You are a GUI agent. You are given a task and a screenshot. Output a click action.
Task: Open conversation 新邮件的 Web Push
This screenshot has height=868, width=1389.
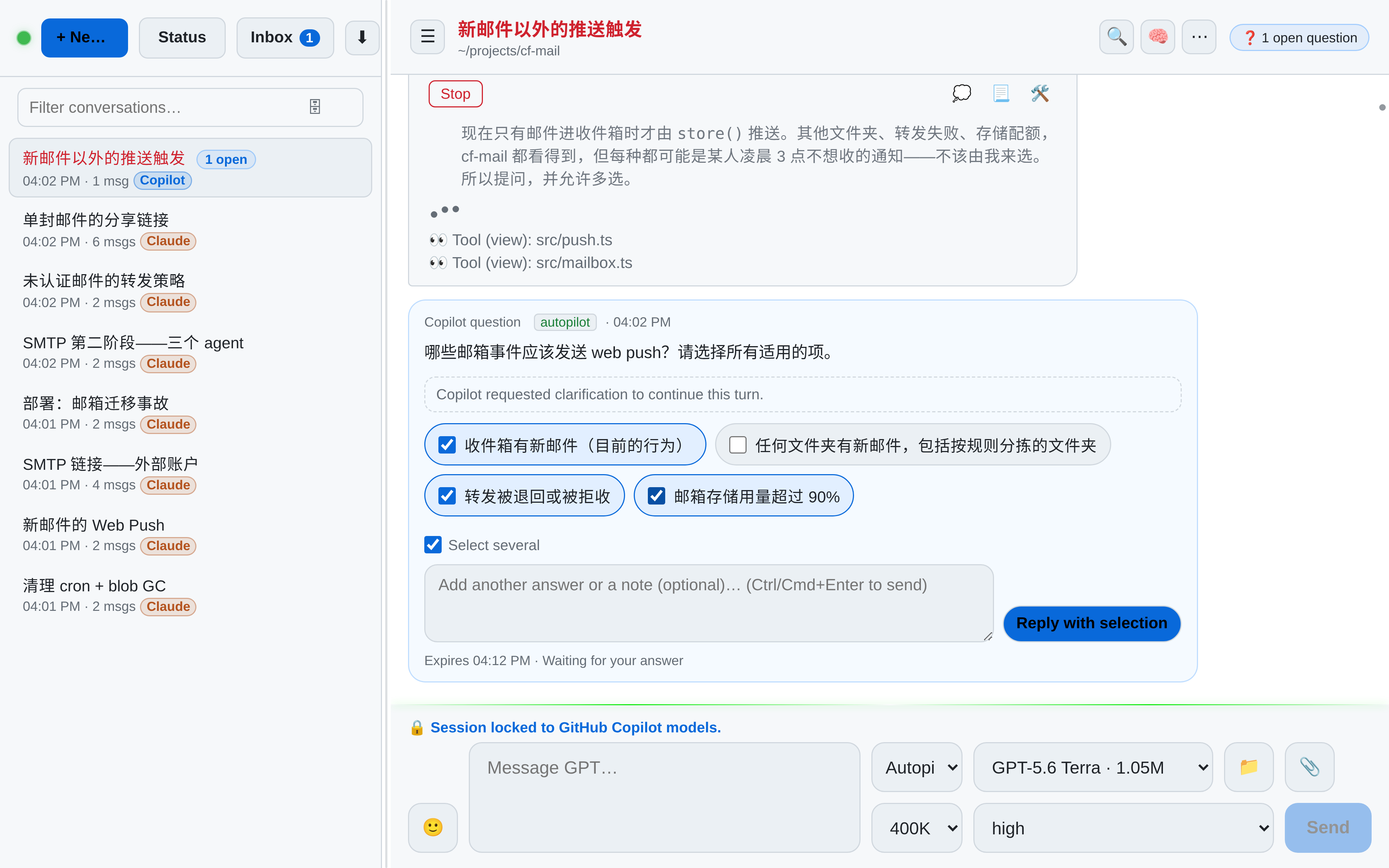(x=190, y=535)
